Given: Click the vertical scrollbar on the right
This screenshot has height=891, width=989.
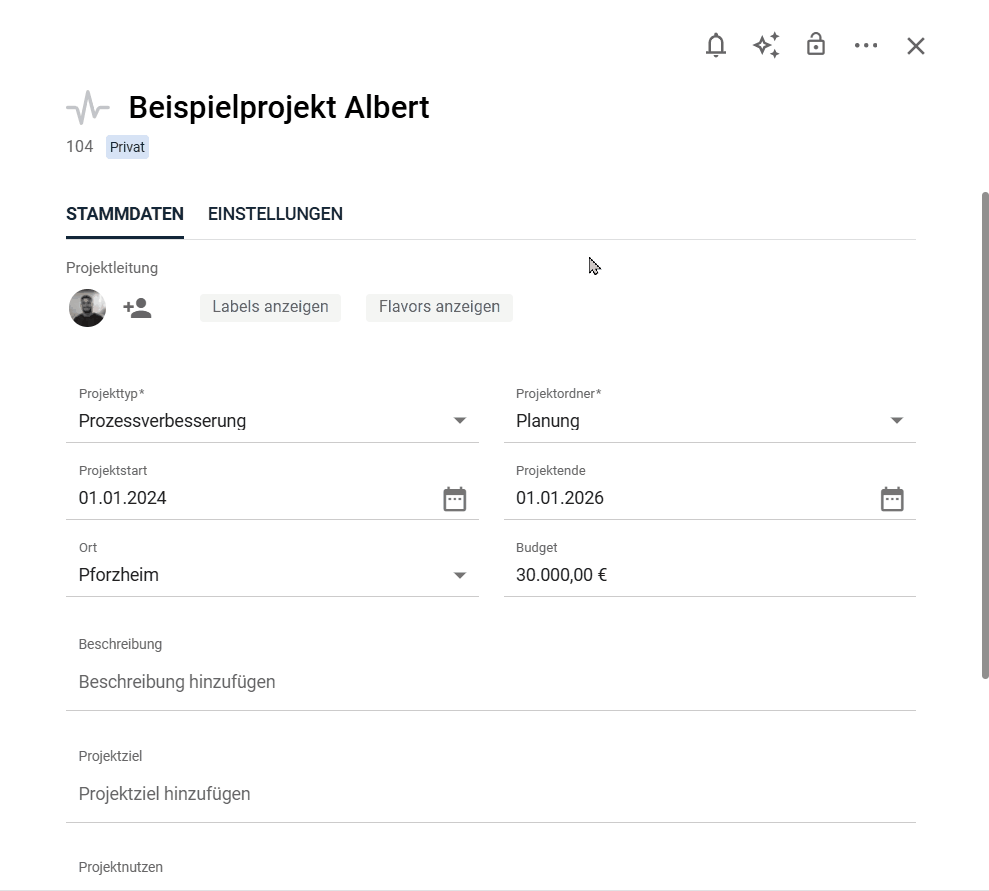Looking at the screenshot, I should 985,435.
